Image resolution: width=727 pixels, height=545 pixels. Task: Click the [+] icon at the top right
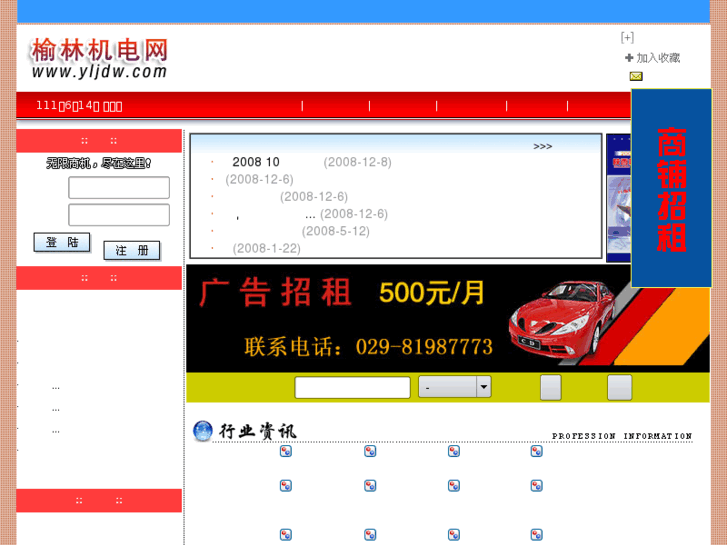(x=627, y=37)
